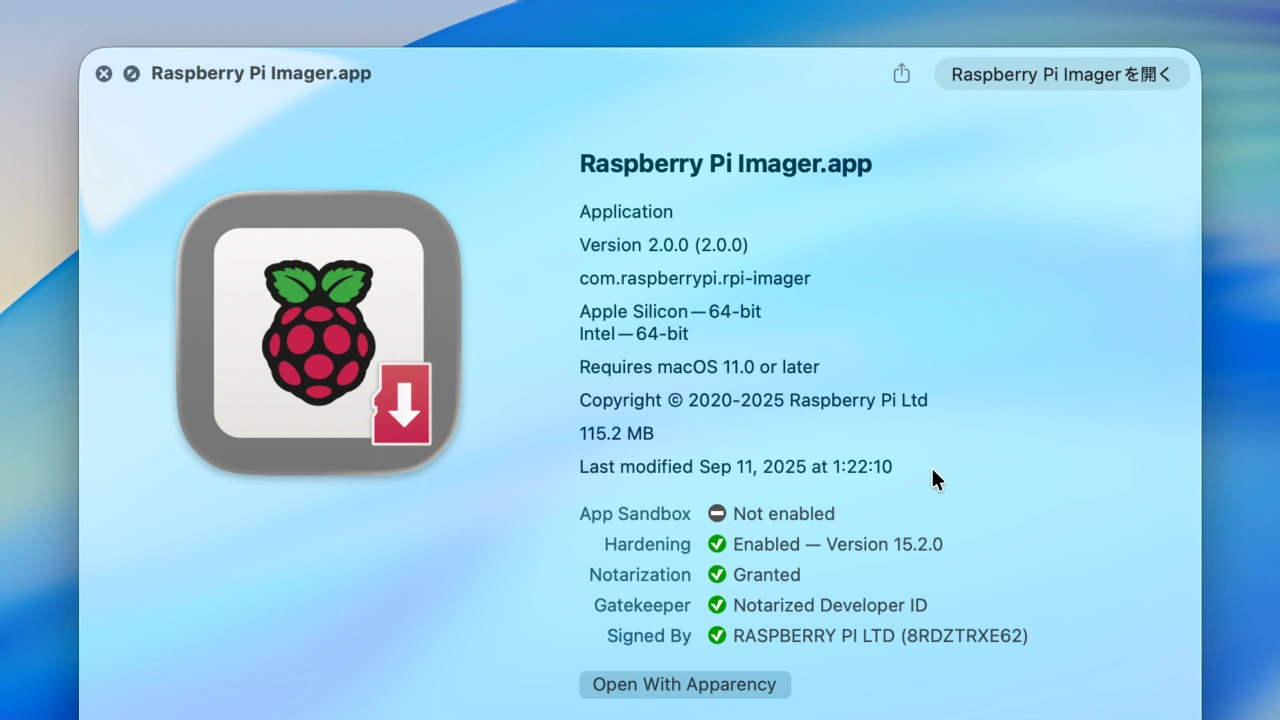Click the App Sandbox 'Not enabled' status icon
The image size is (1280, 720).
pos(717,513)
